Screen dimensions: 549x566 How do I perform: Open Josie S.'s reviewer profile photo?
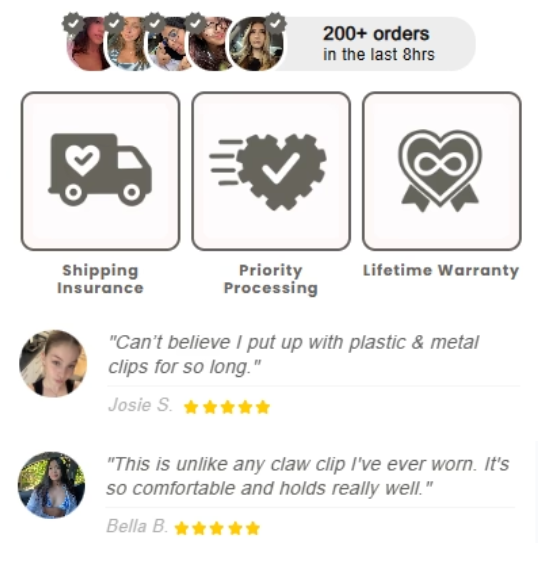pos(53,363)
